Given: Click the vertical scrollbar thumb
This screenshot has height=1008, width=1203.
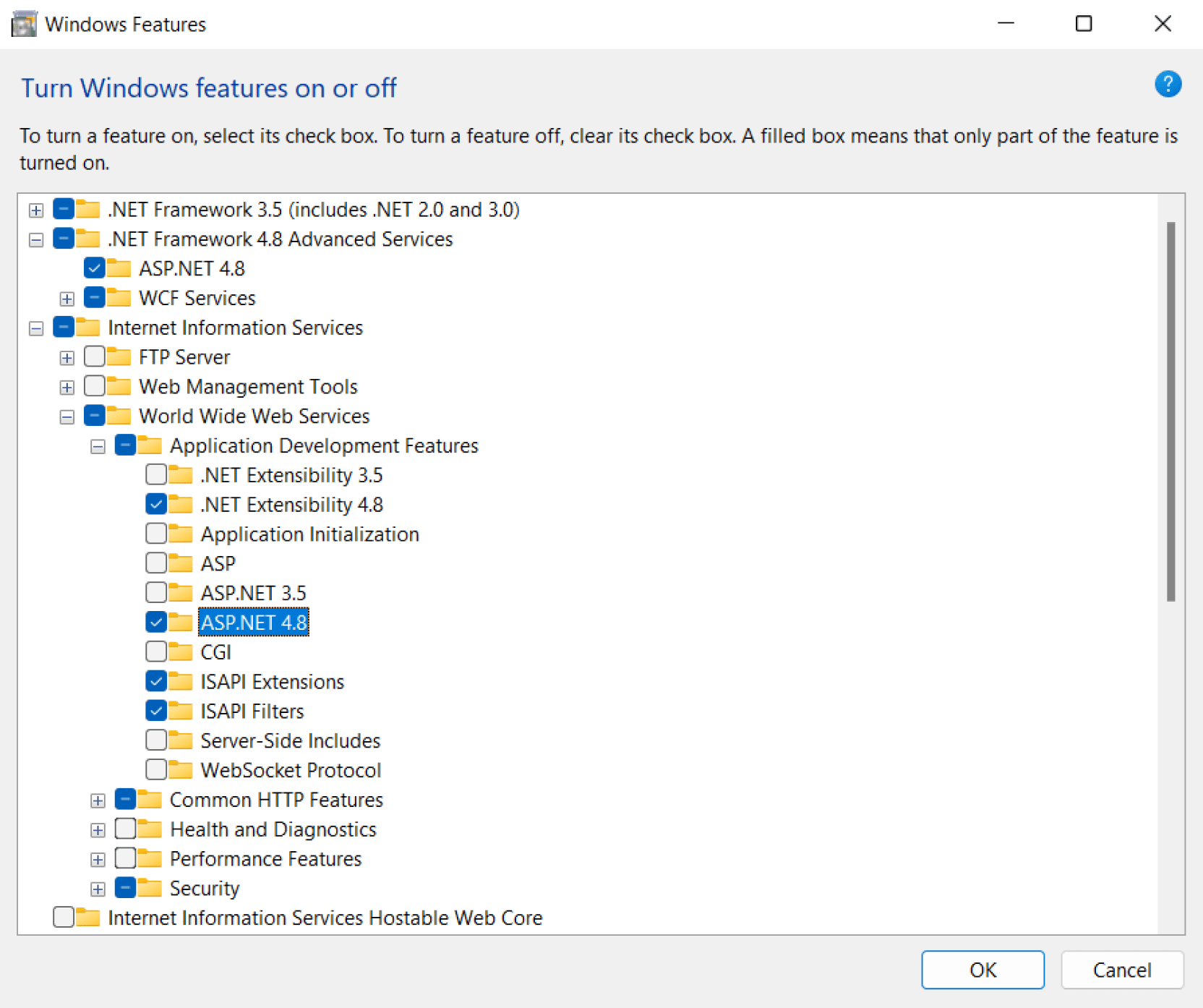Looking at the screenshot, I should coord(1170,411).
